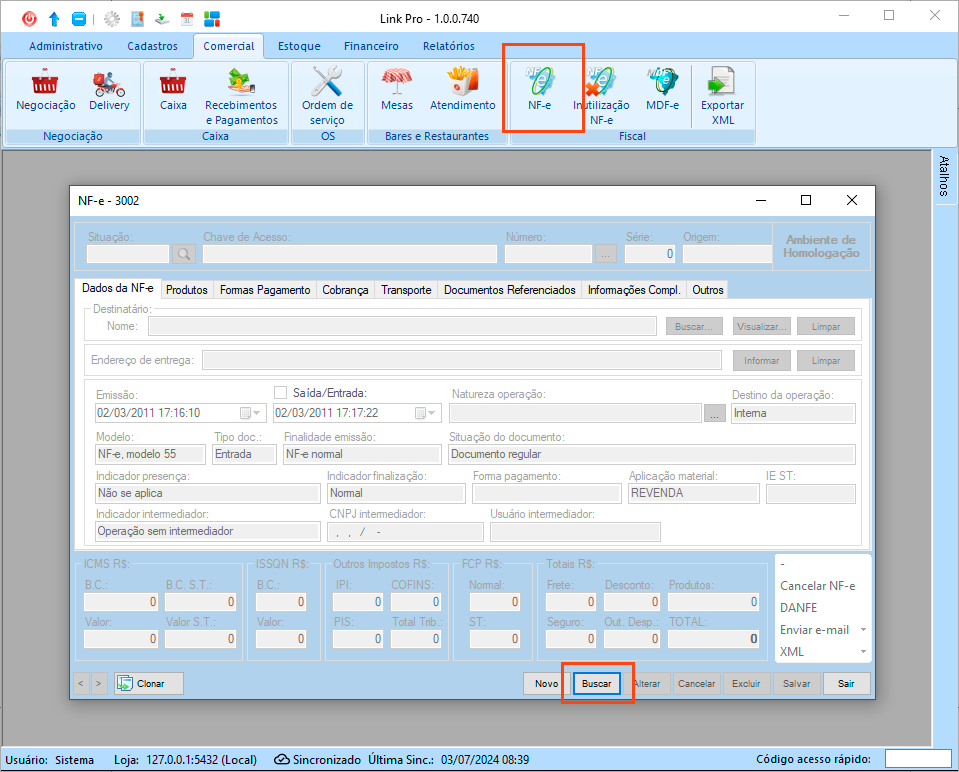Select the Transporte tab

pos(406,290)
